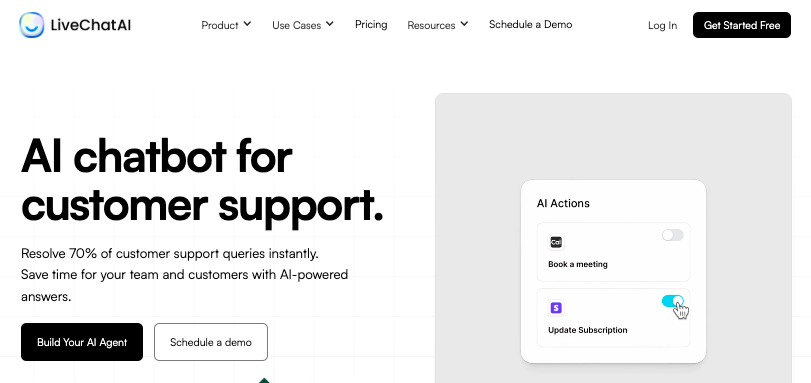Open the Use Cases dropdown

(303, 25)
